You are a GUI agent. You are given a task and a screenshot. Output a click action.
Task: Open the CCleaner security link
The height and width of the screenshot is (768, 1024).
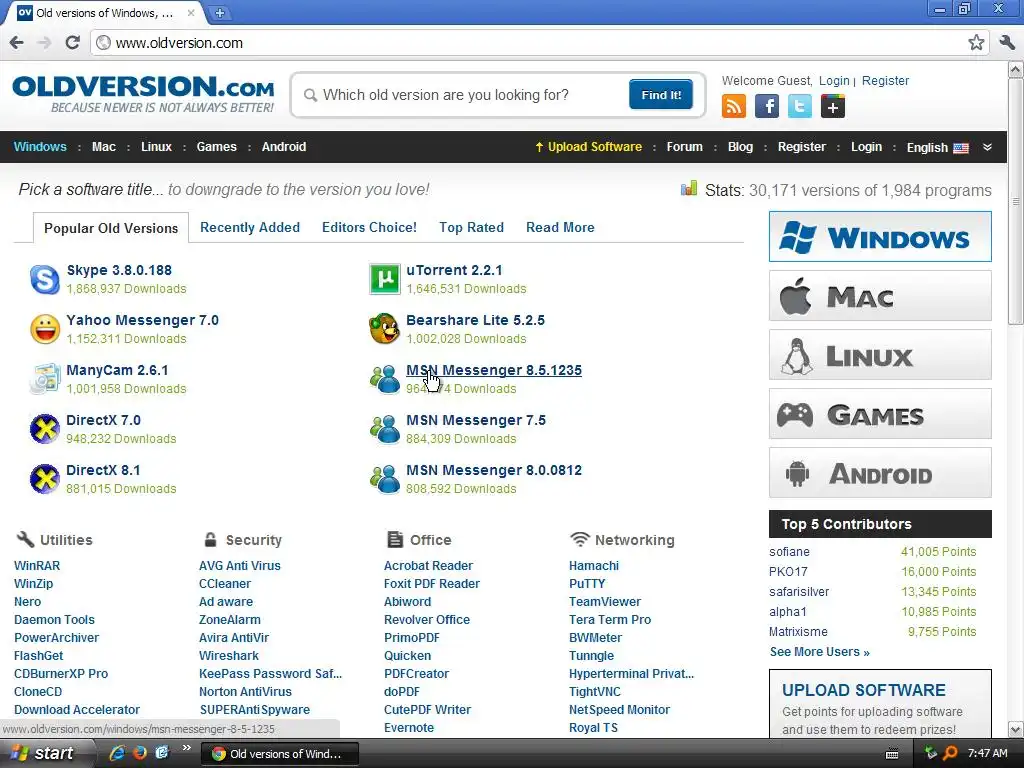[x=225, y=584]
